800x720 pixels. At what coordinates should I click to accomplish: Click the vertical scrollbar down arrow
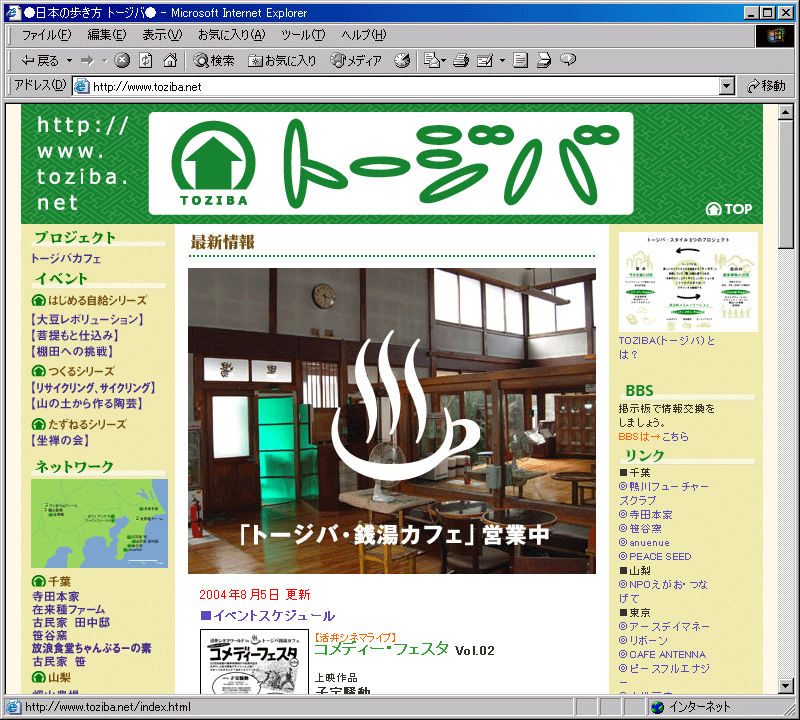[x=786, y=686]
